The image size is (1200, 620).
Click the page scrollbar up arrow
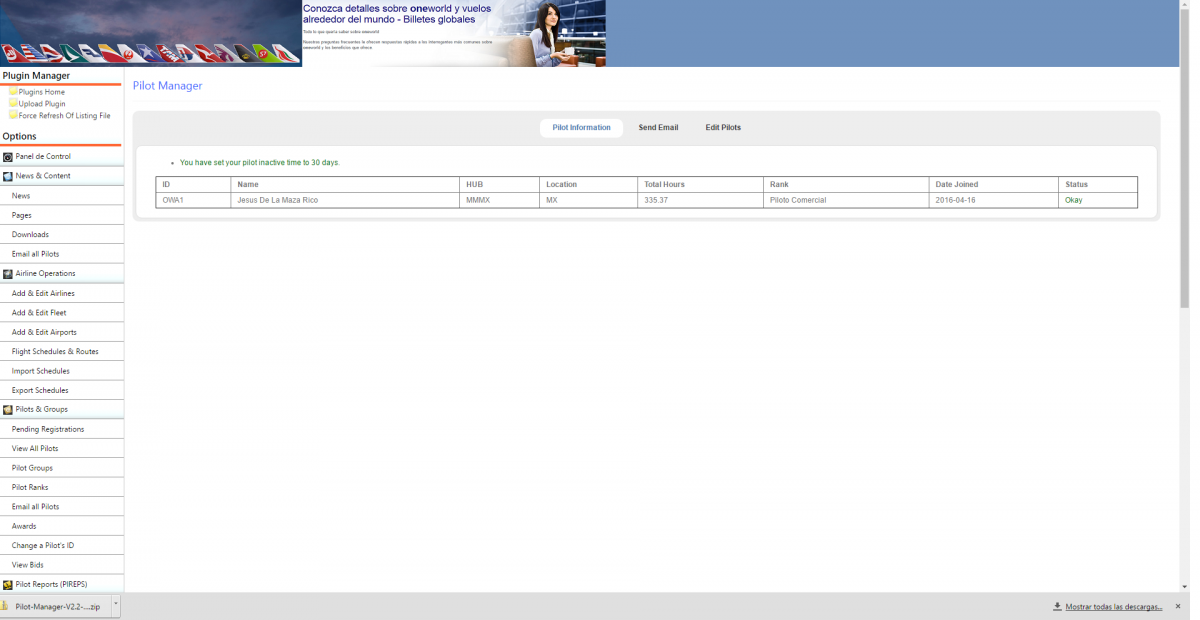(1185, 5)
